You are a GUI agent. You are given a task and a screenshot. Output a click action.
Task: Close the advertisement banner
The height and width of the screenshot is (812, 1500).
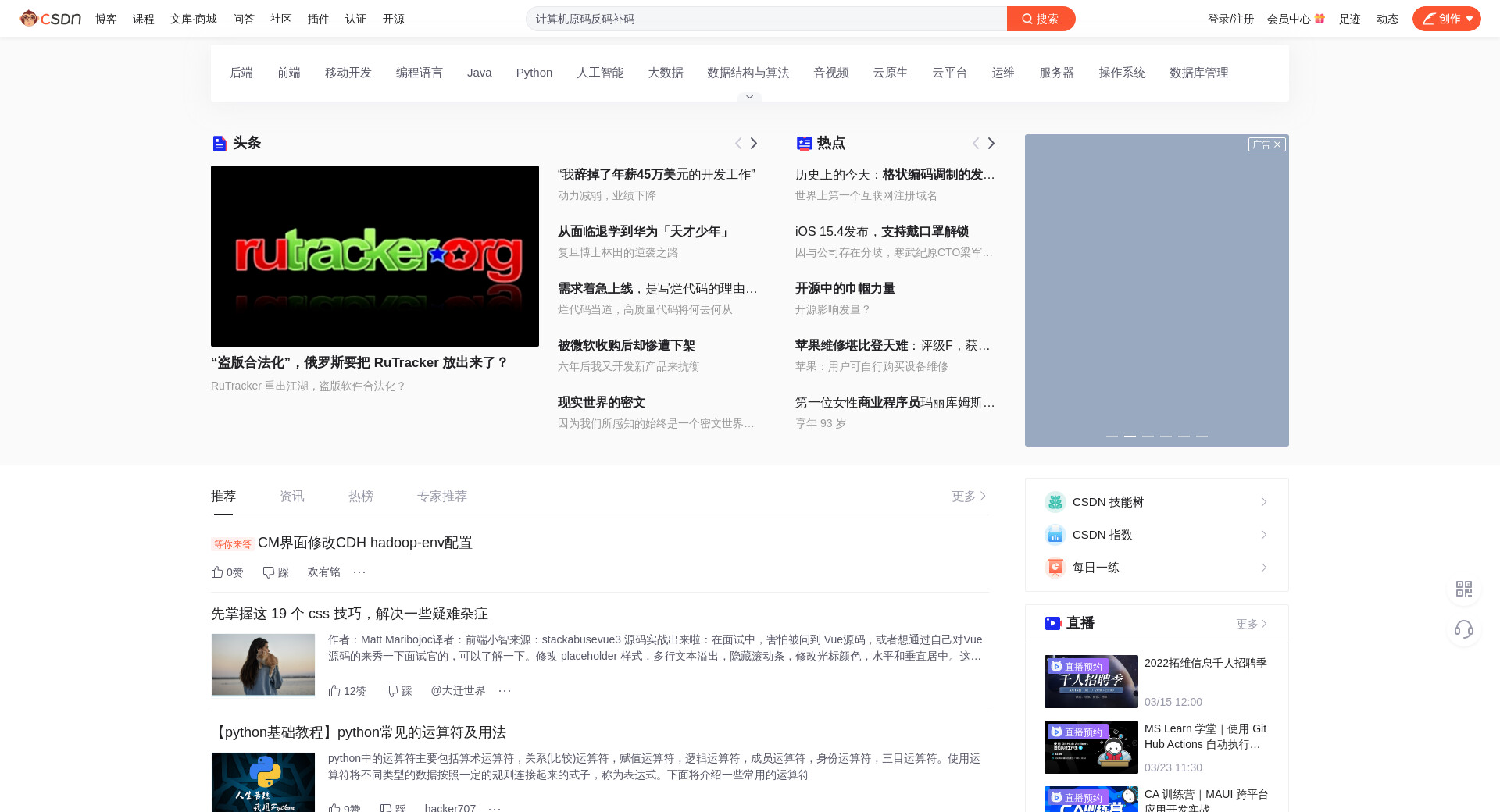(1277, 144)
